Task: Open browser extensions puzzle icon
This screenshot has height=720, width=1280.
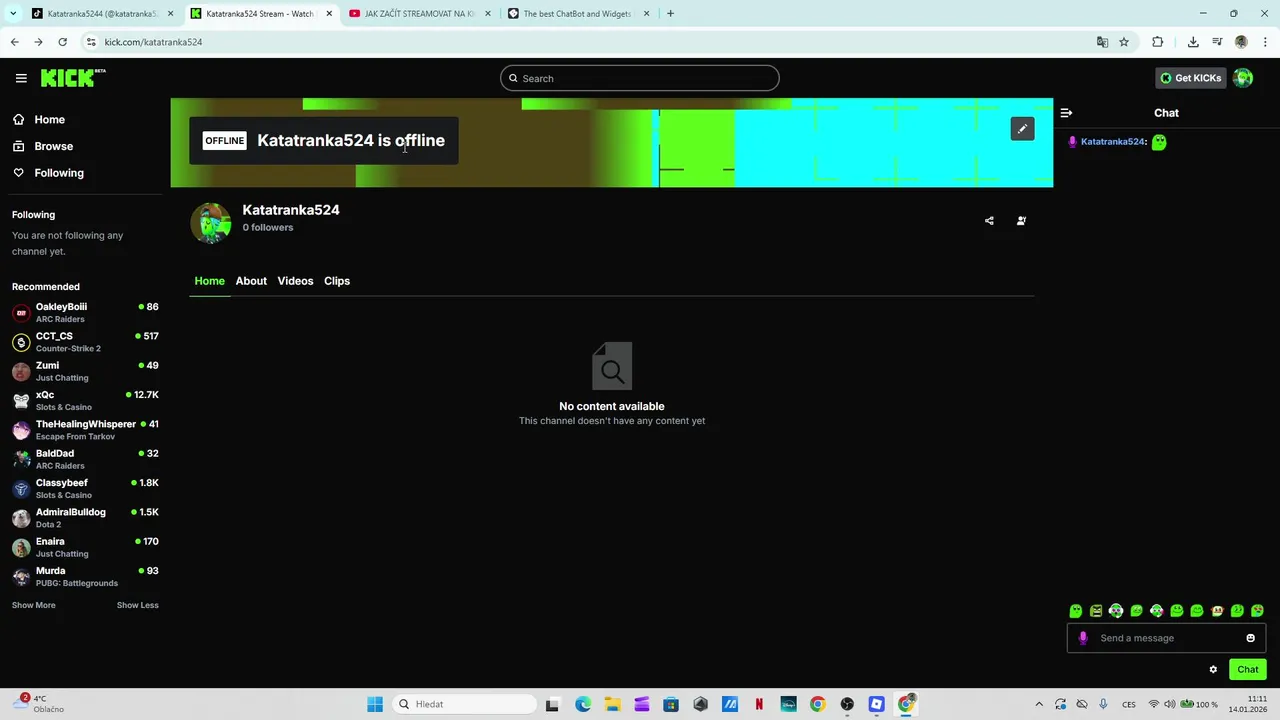Action: click(x=1158, y=42)
